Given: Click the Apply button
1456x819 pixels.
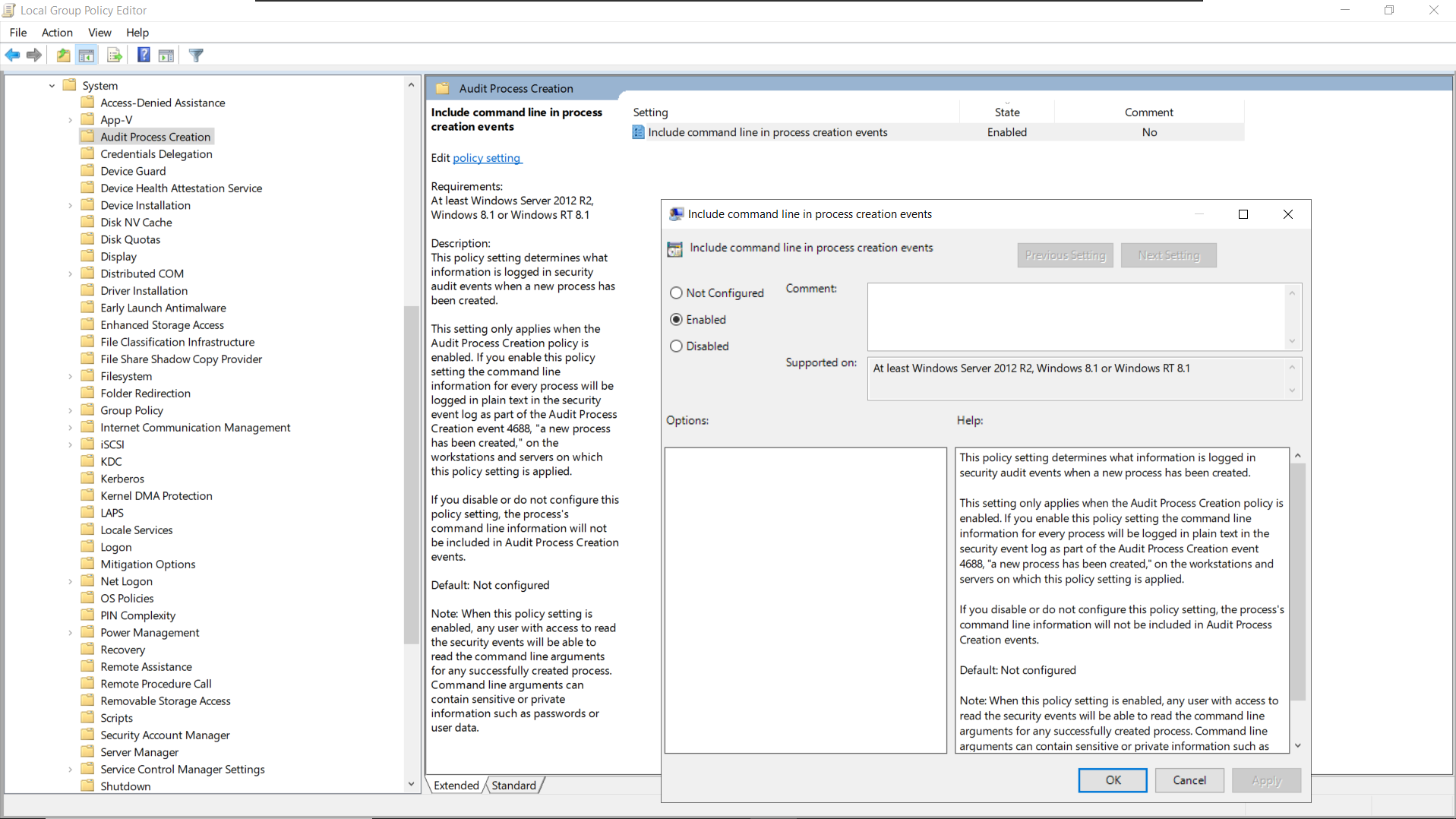Looking at the screenshot, I should 1266,780.
